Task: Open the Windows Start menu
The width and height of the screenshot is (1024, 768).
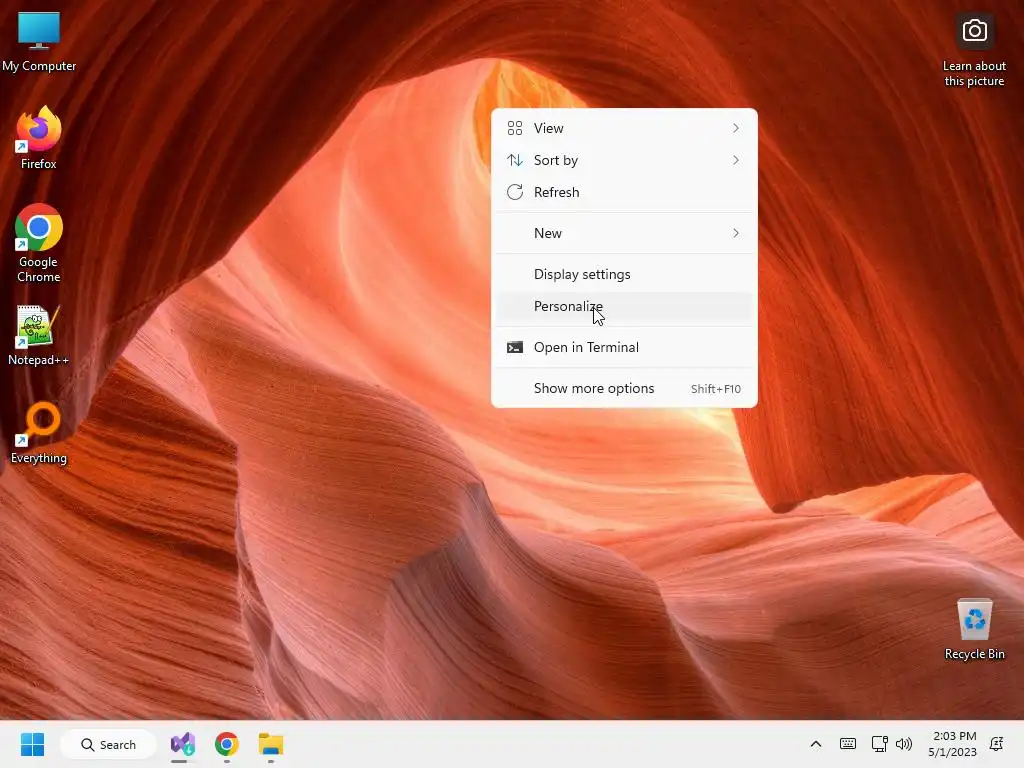Action: pos(32,744)
